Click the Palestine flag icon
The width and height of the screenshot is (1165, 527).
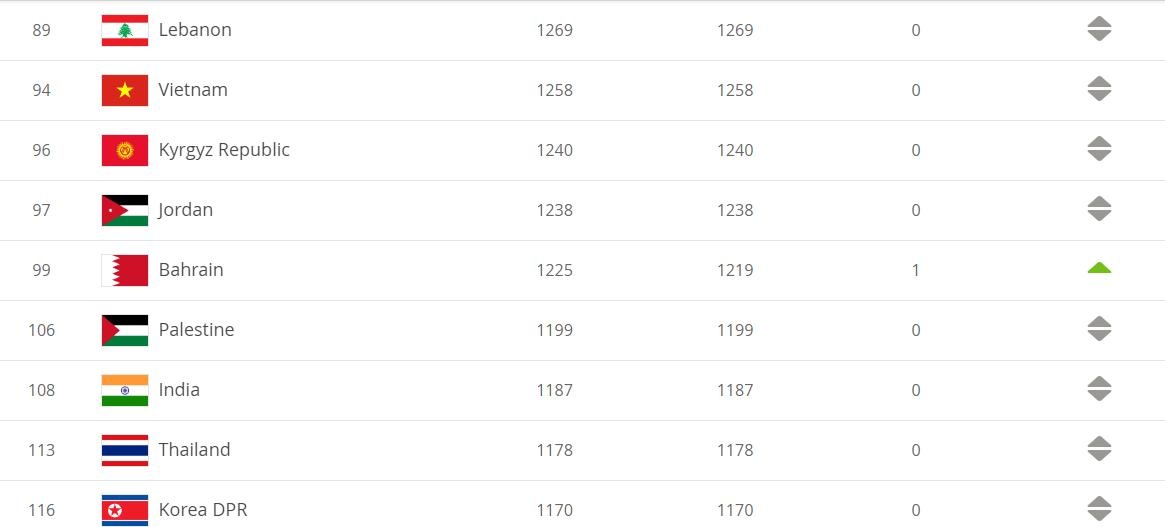point(125,330)
